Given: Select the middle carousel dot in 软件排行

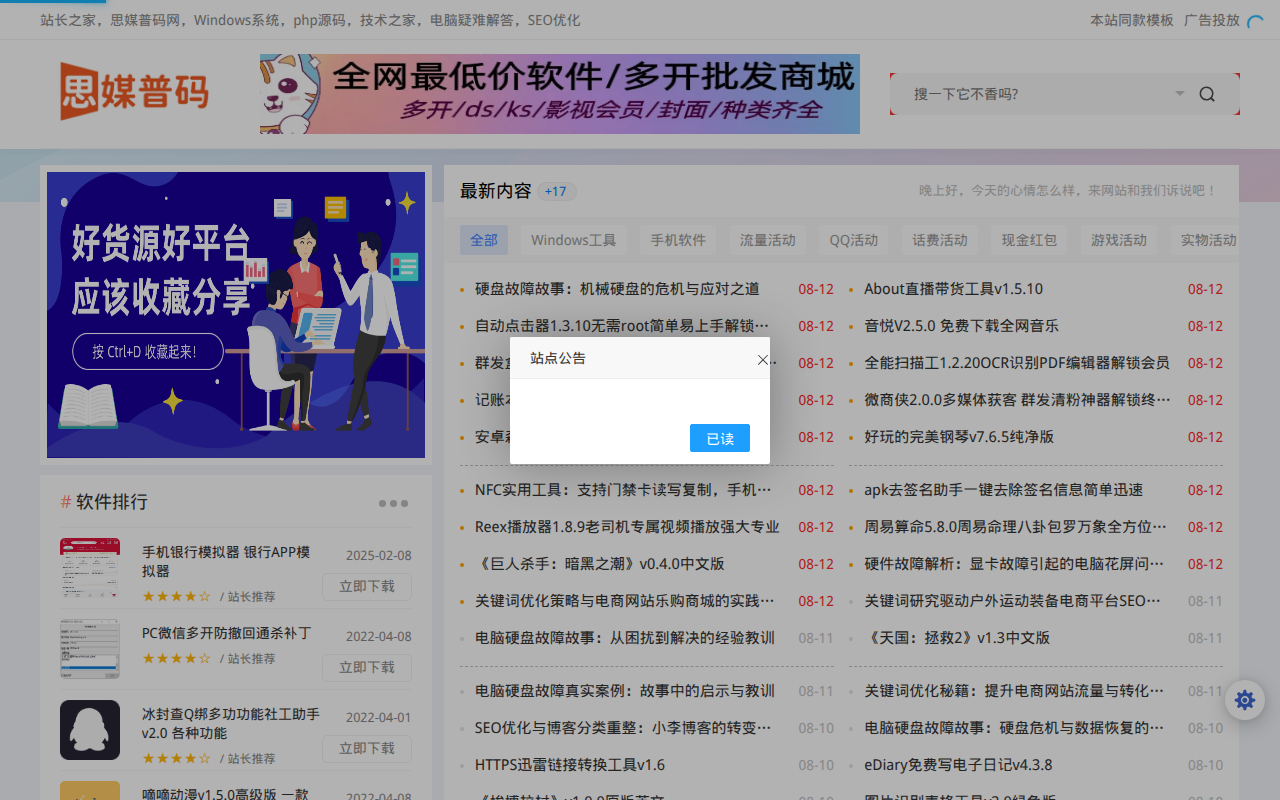Looking at the screenshot, I should point(393,503).
